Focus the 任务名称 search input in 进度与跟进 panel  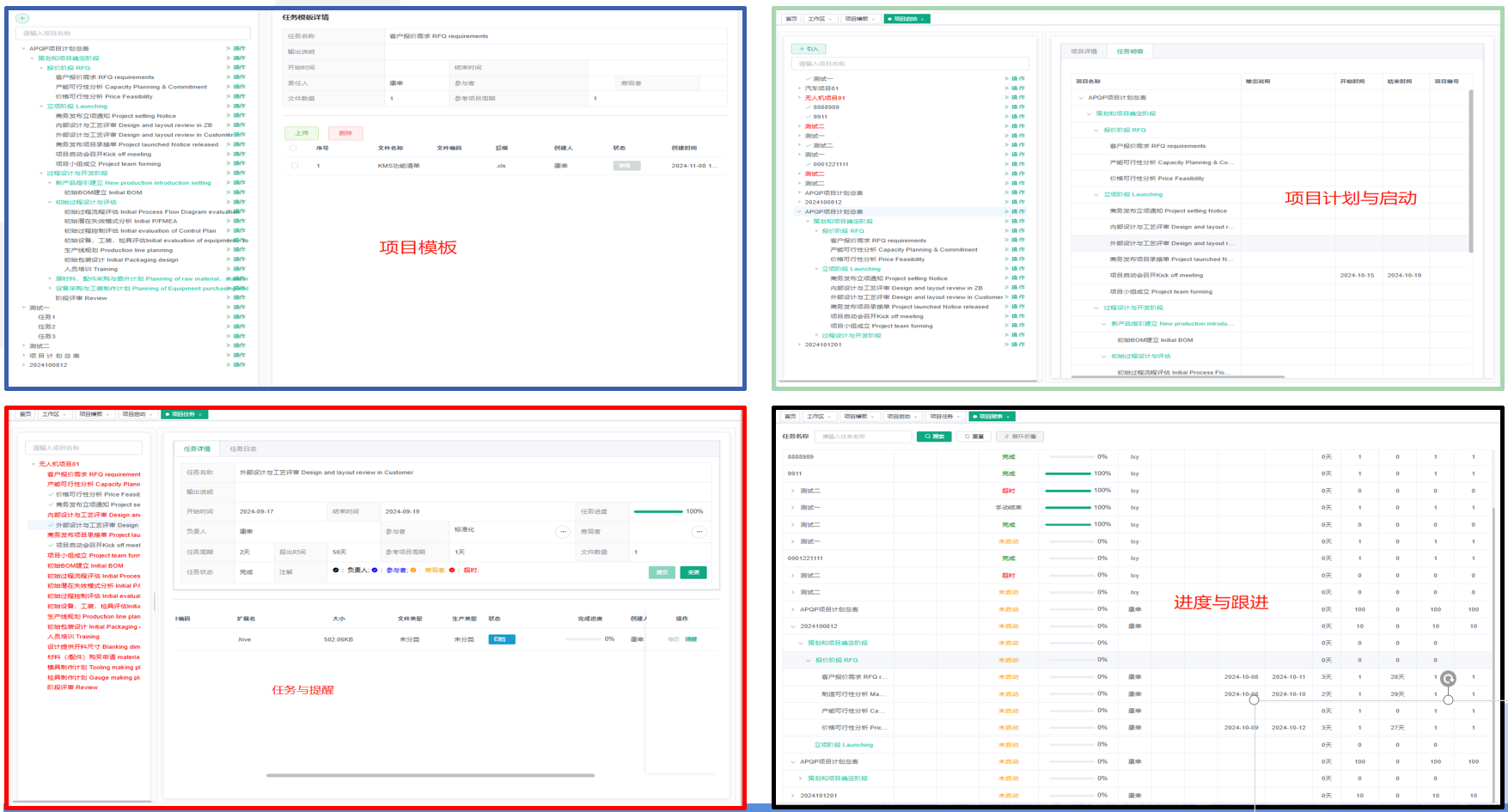(863, 437)
